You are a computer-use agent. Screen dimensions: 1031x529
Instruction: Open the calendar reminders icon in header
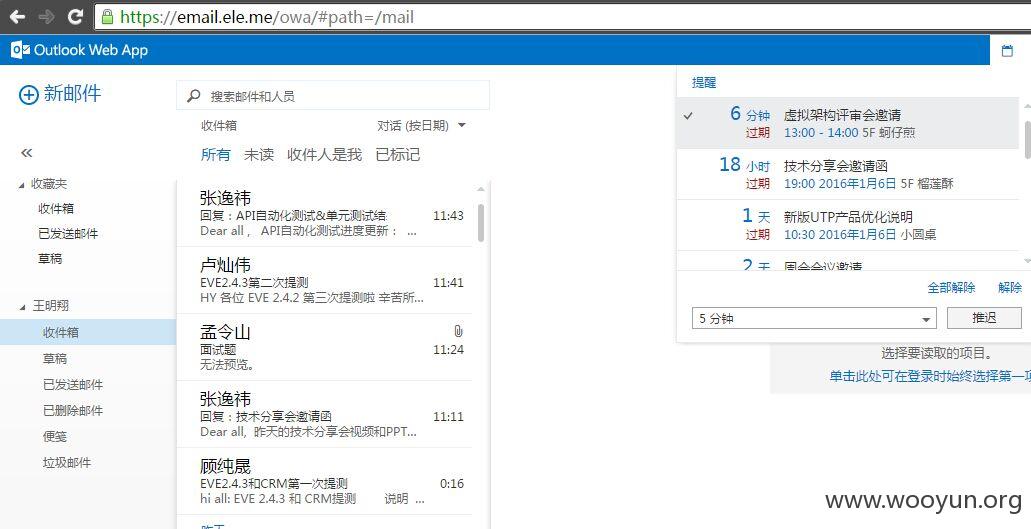[1007, 51]
